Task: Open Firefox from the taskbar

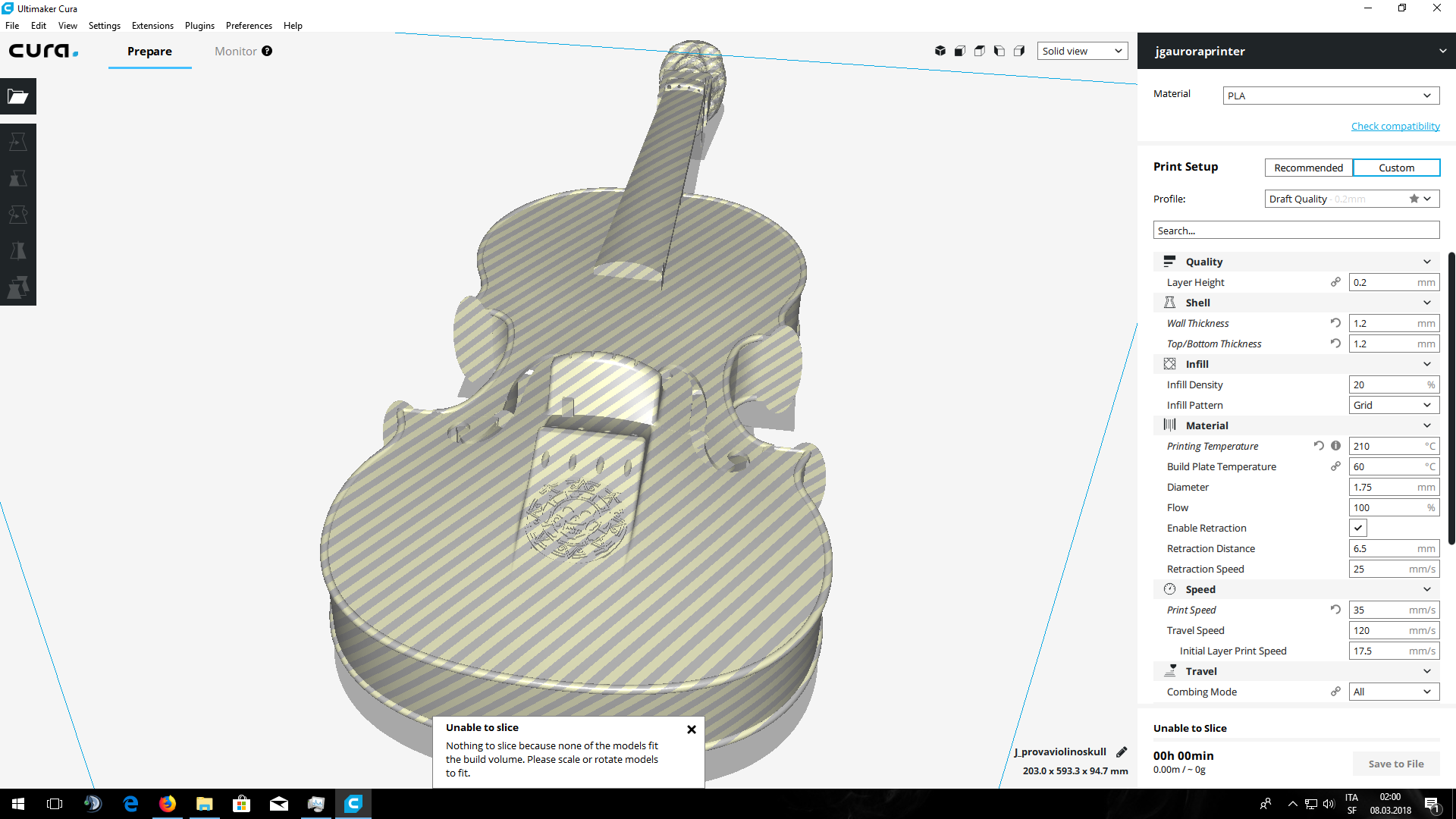Action: pyautogui.click(x=168, y=804)
